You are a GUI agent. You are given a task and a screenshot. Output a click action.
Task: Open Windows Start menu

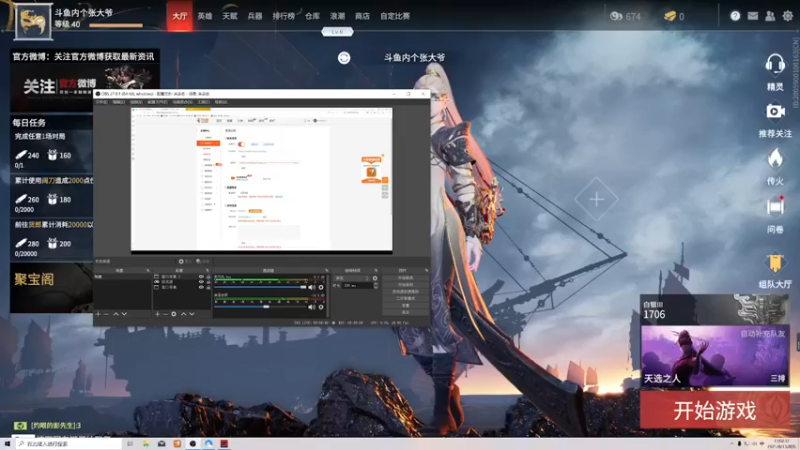tap(7, 444)
